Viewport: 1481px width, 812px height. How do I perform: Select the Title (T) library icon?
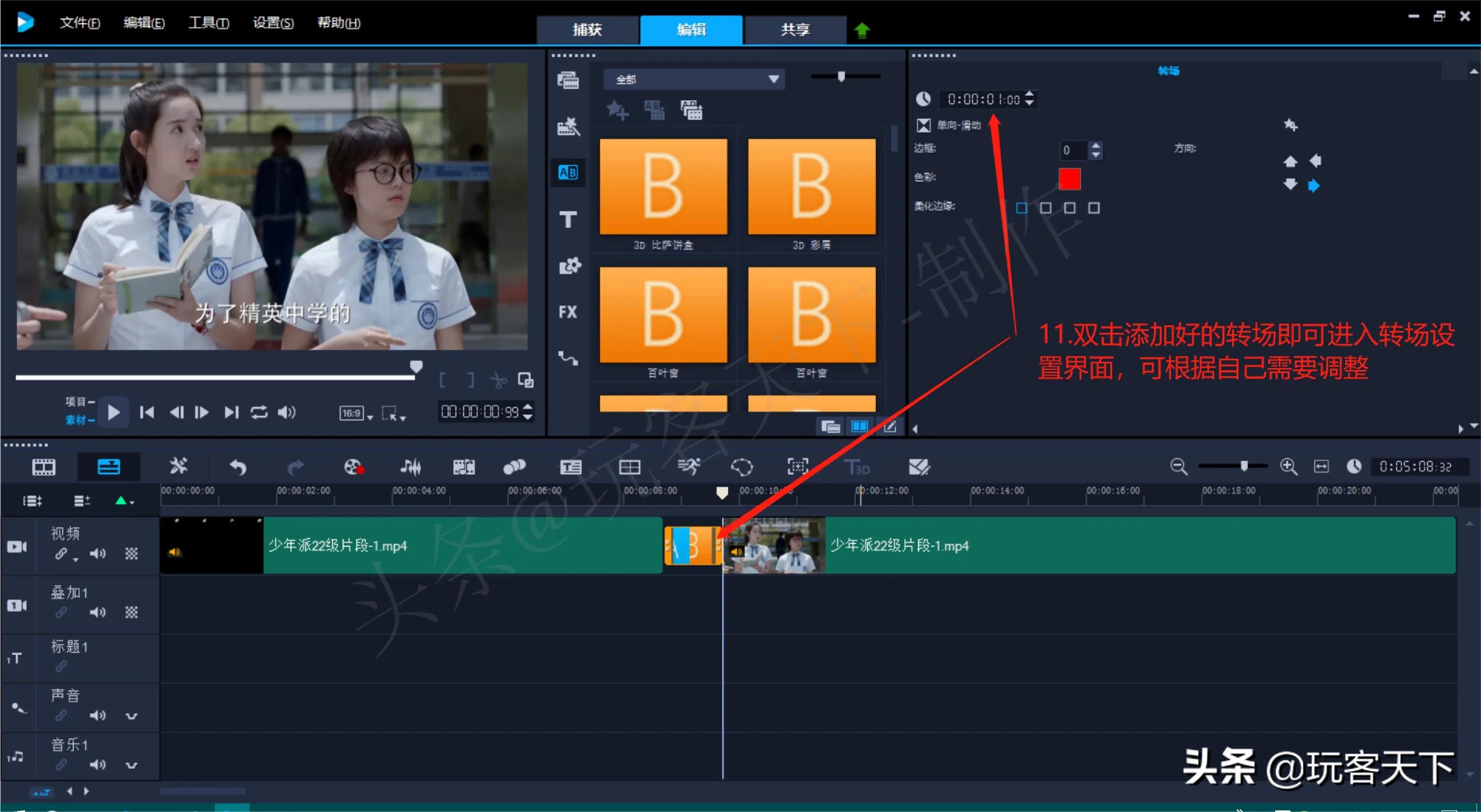(568, 220)
